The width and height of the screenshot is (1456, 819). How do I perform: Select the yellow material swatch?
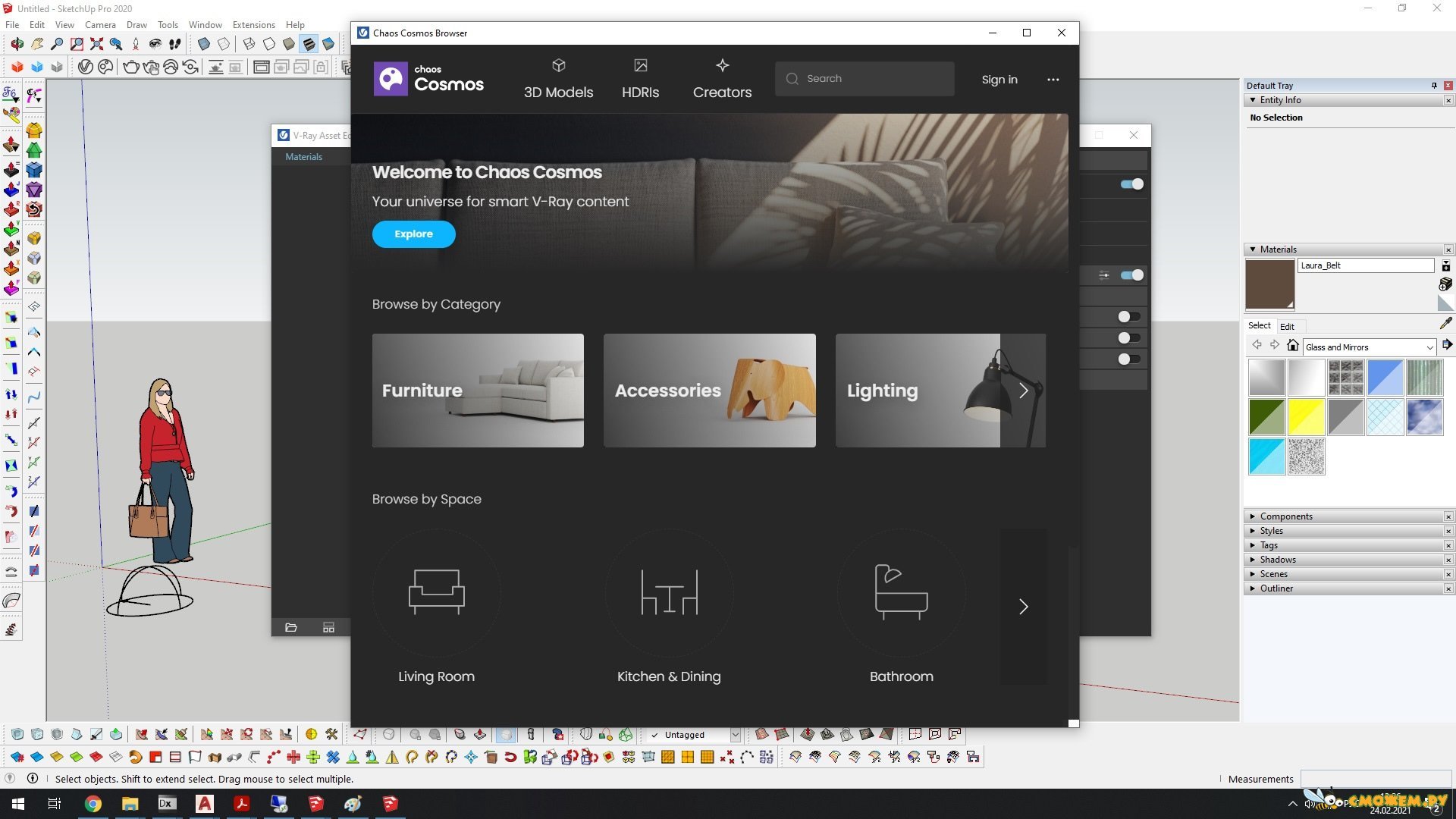click(x=1306, y=417)
